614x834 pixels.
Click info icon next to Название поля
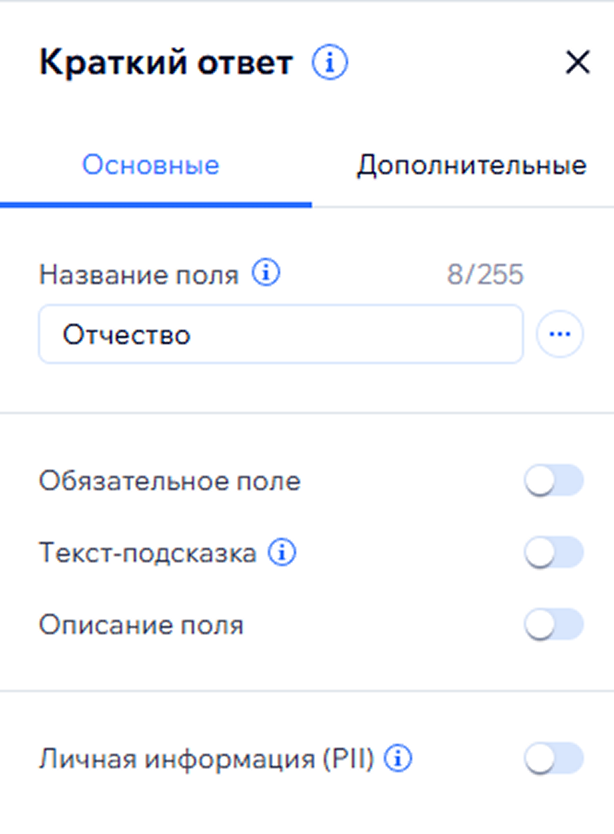[265, 274]
